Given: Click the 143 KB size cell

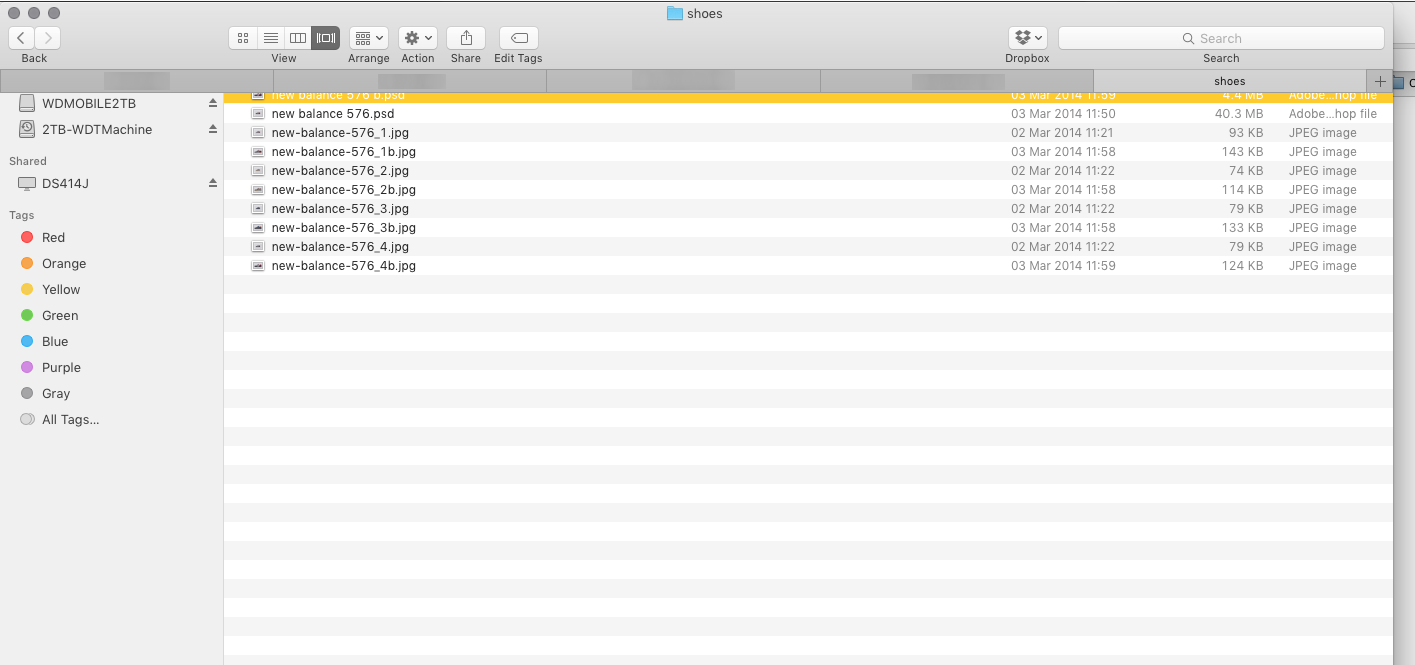Looking at the screenshot, I should 1242,152.
